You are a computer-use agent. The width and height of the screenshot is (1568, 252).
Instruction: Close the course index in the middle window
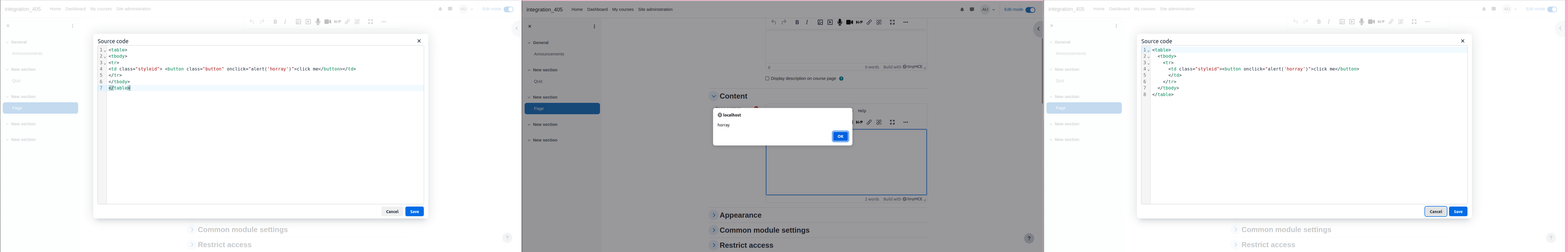530,27
